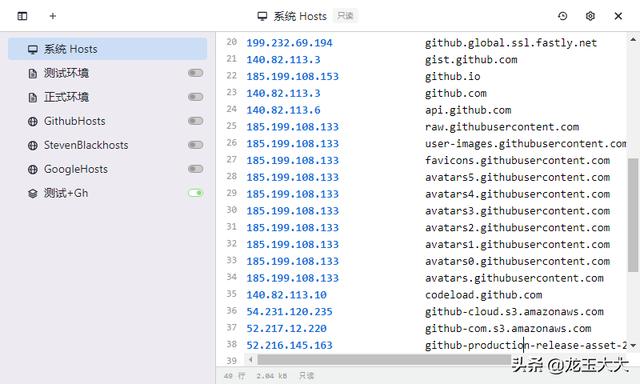This screenshot has height=384, width=640.
Task: Turn on the GoogleHosts switch
Action: [196, 169]
